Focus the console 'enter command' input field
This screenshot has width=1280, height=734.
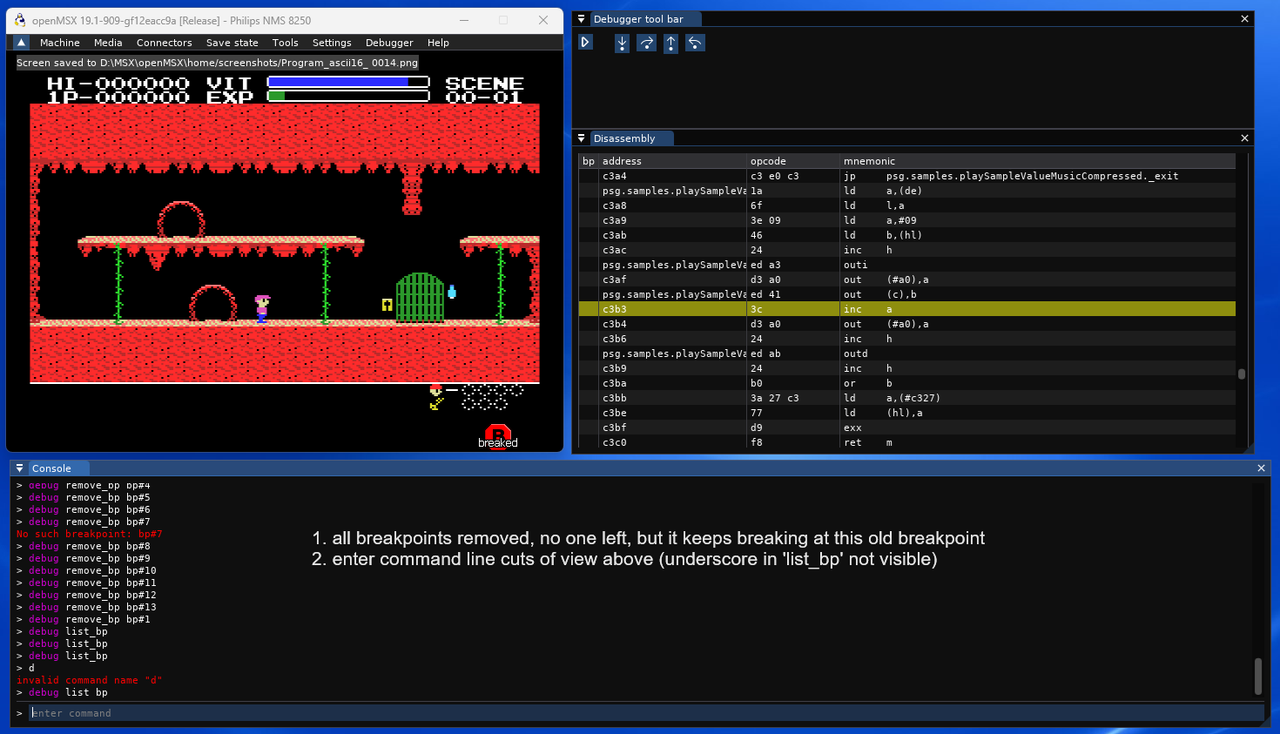click(646, 713)
